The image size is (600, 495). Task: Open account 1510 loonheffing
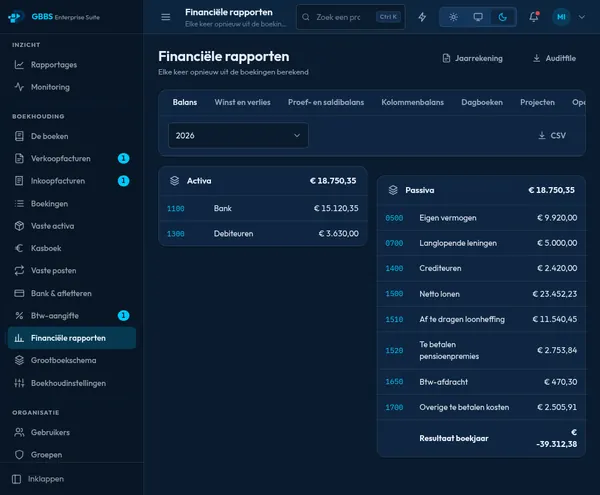click(394, 319)
